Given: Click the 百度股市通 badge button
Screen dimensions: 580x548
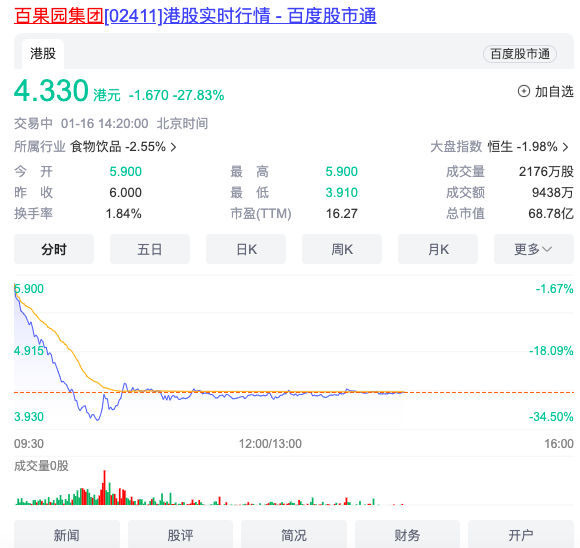Looking at the screenshot, I should 520,54.
